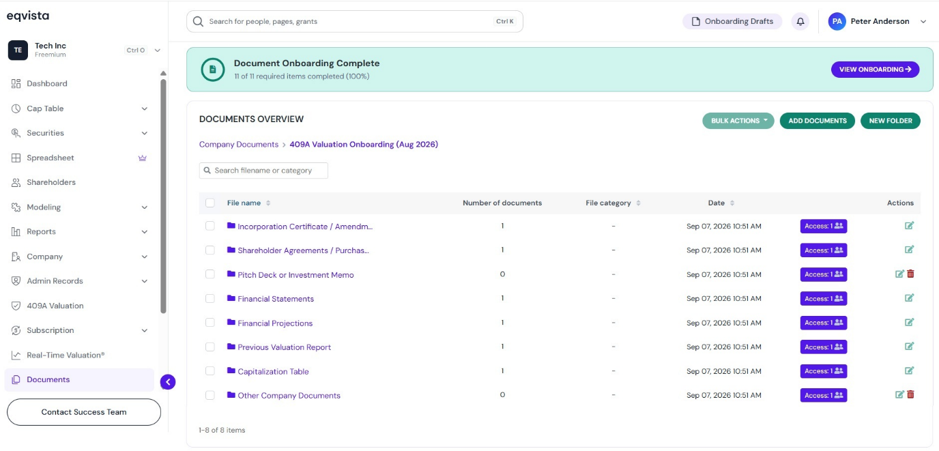Check the Previous Valuation Report checkbox

click(210, 347)
